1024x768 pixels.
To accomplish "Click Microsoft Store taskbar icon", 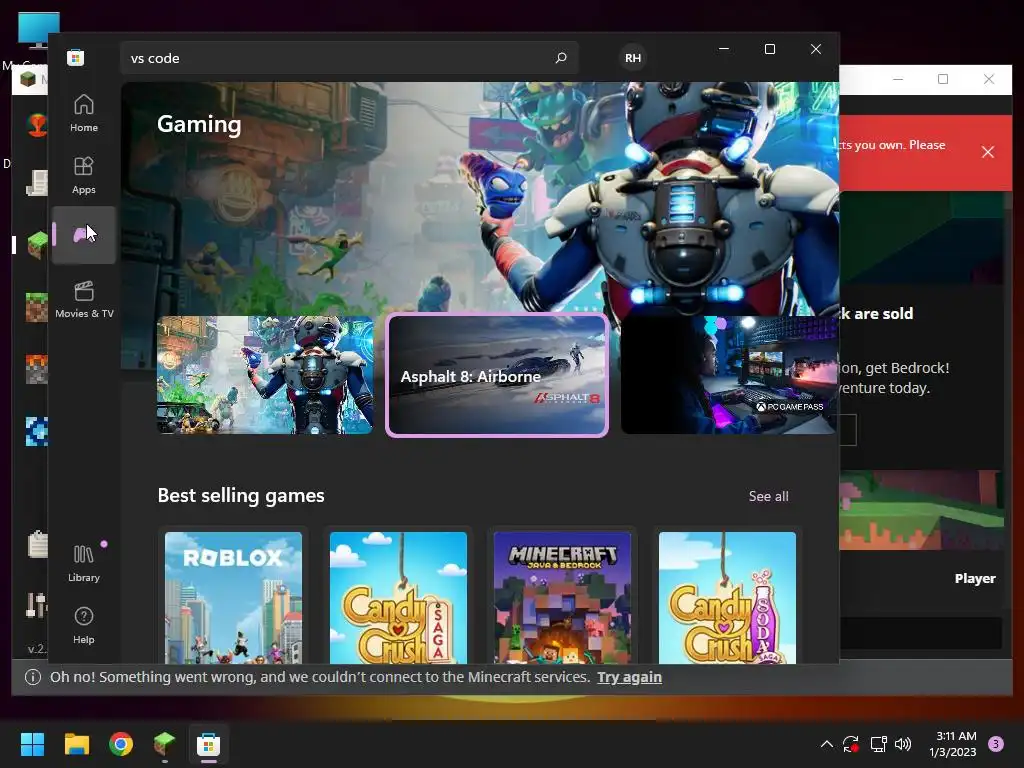I will click(x=209, y=744).
